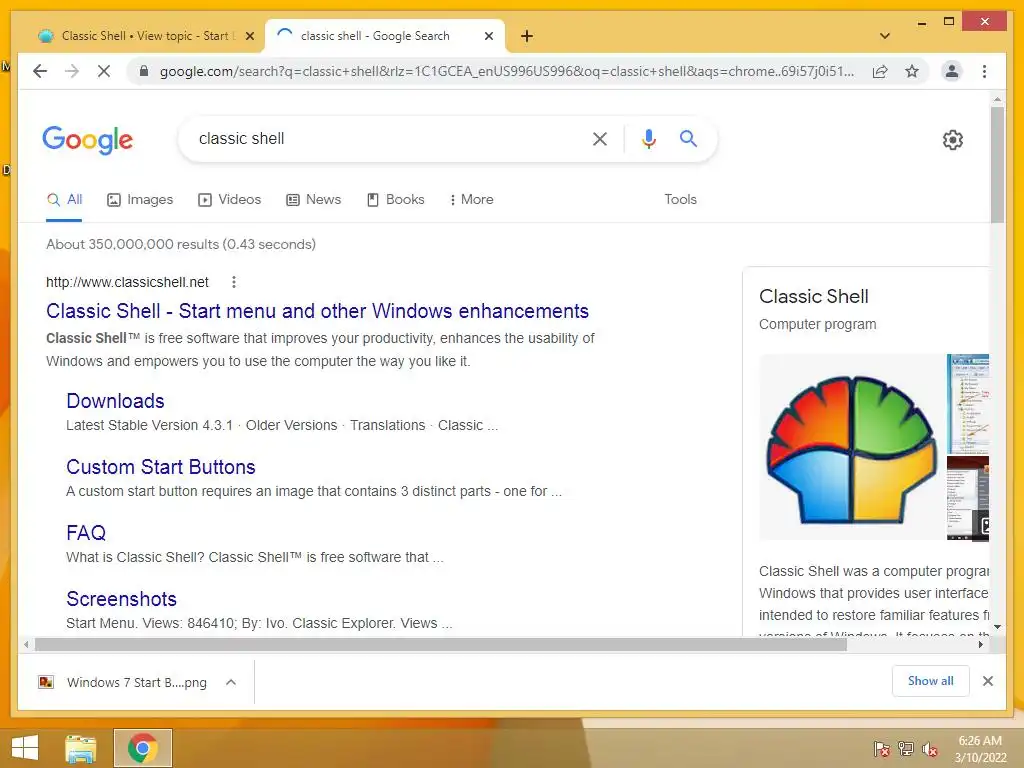
Task: Open the classicshell.net result options three dots
Action: click(234, 282)
